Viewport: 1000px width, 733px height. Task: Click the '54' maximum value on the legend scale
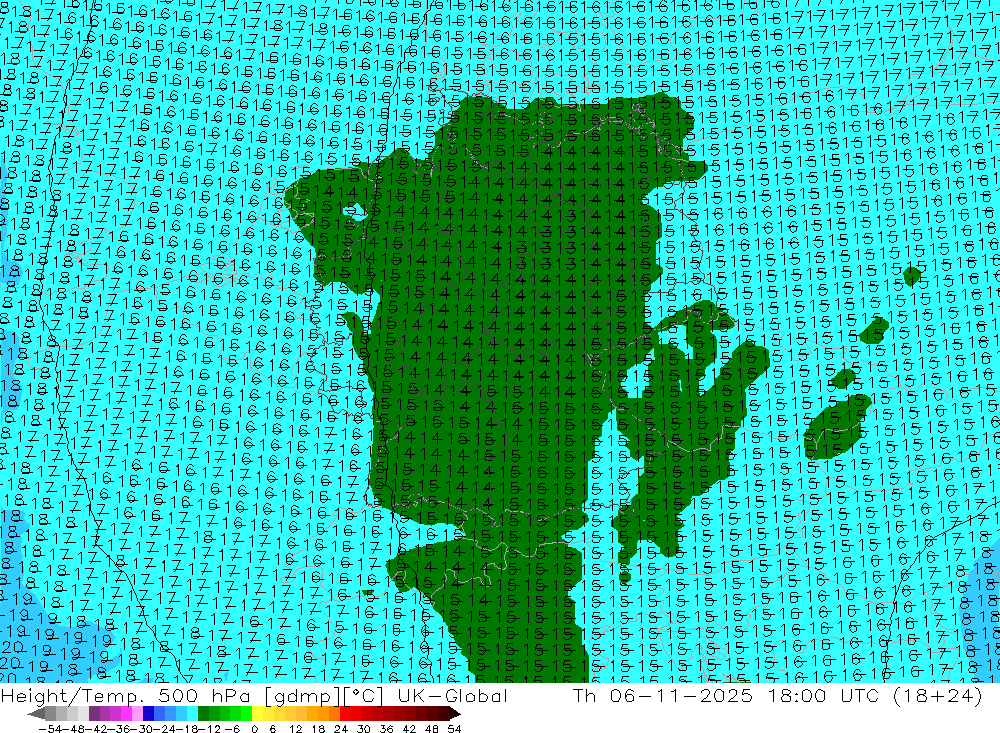click(454, 729)
